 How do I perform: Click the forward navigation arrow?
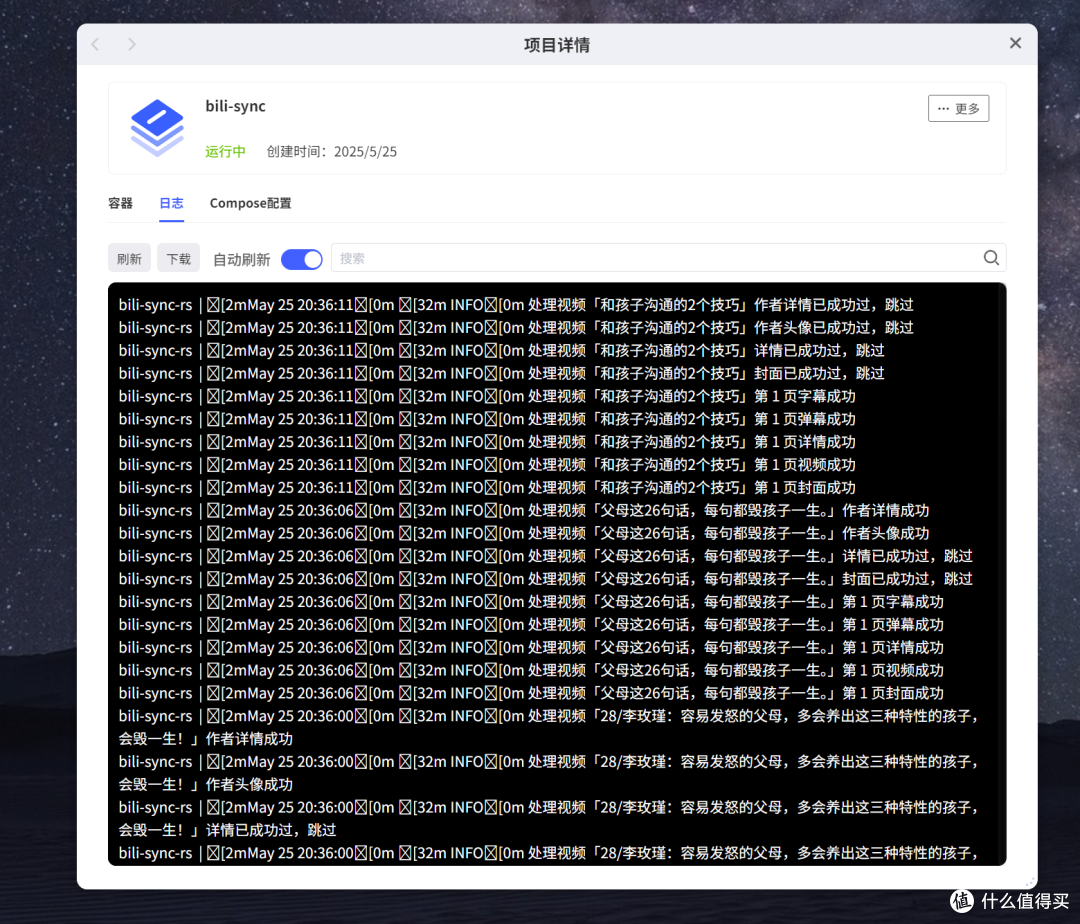pyautogui.click(x=132, y=45)
